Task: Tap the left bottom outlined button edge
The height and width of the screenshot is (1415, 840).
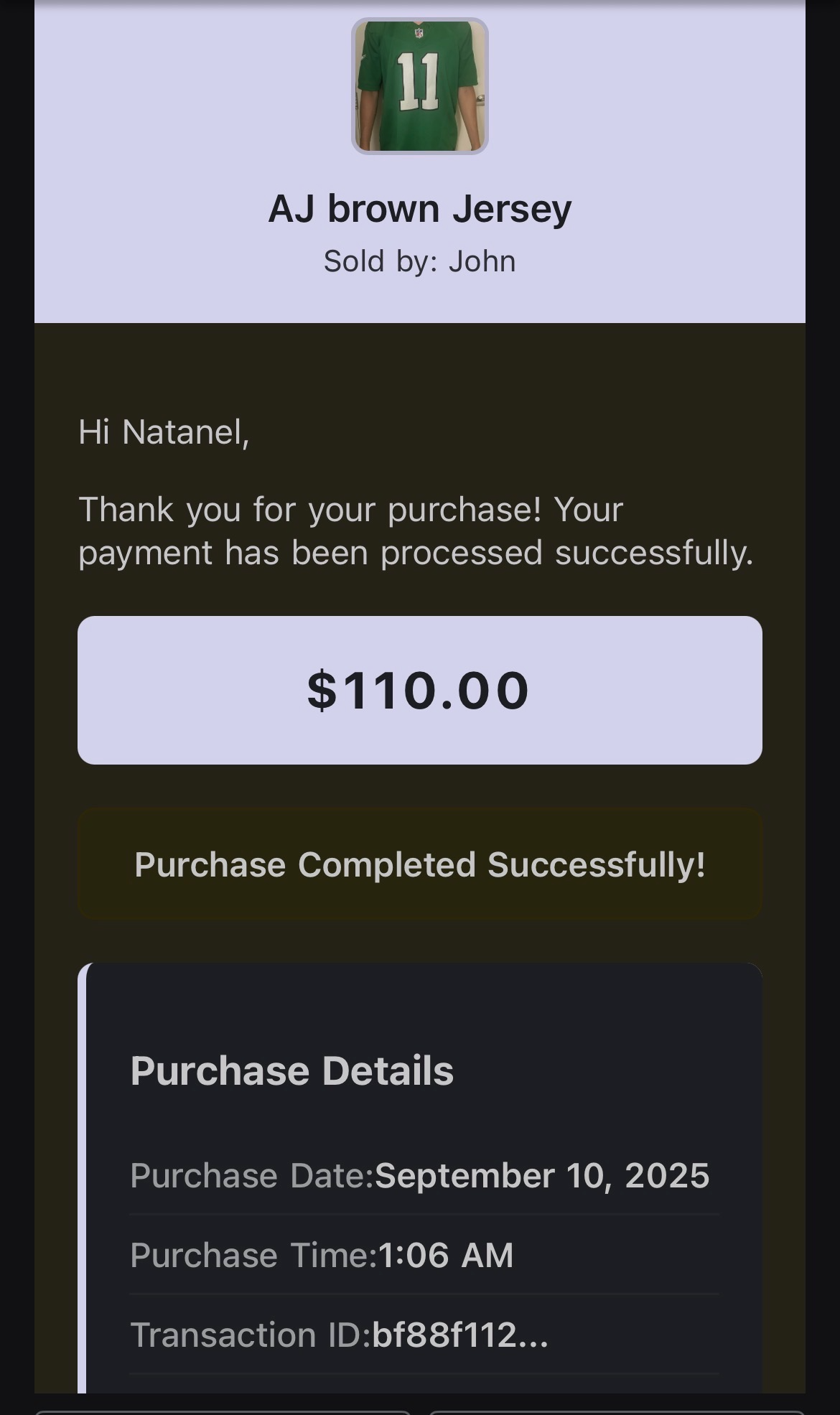Action: pyautogui.click(x=223, y=1412)
